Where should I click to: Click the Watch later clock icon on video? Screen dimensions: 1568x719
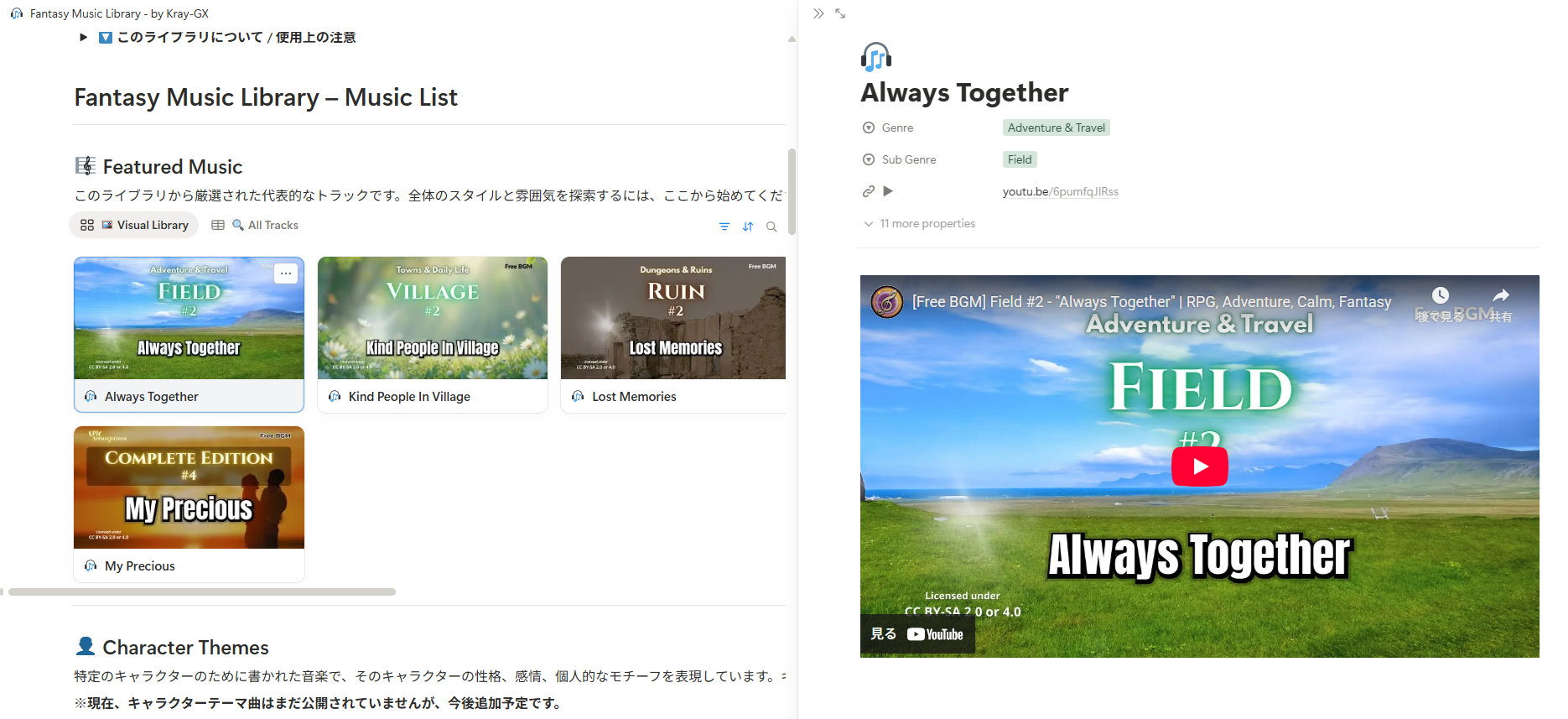click(1440, 295)
